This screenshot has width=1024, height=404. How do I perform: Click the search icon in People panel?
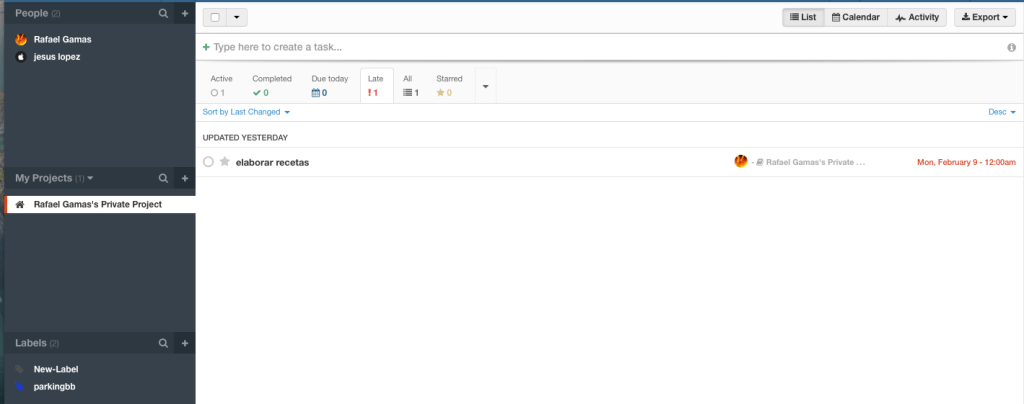164,14
